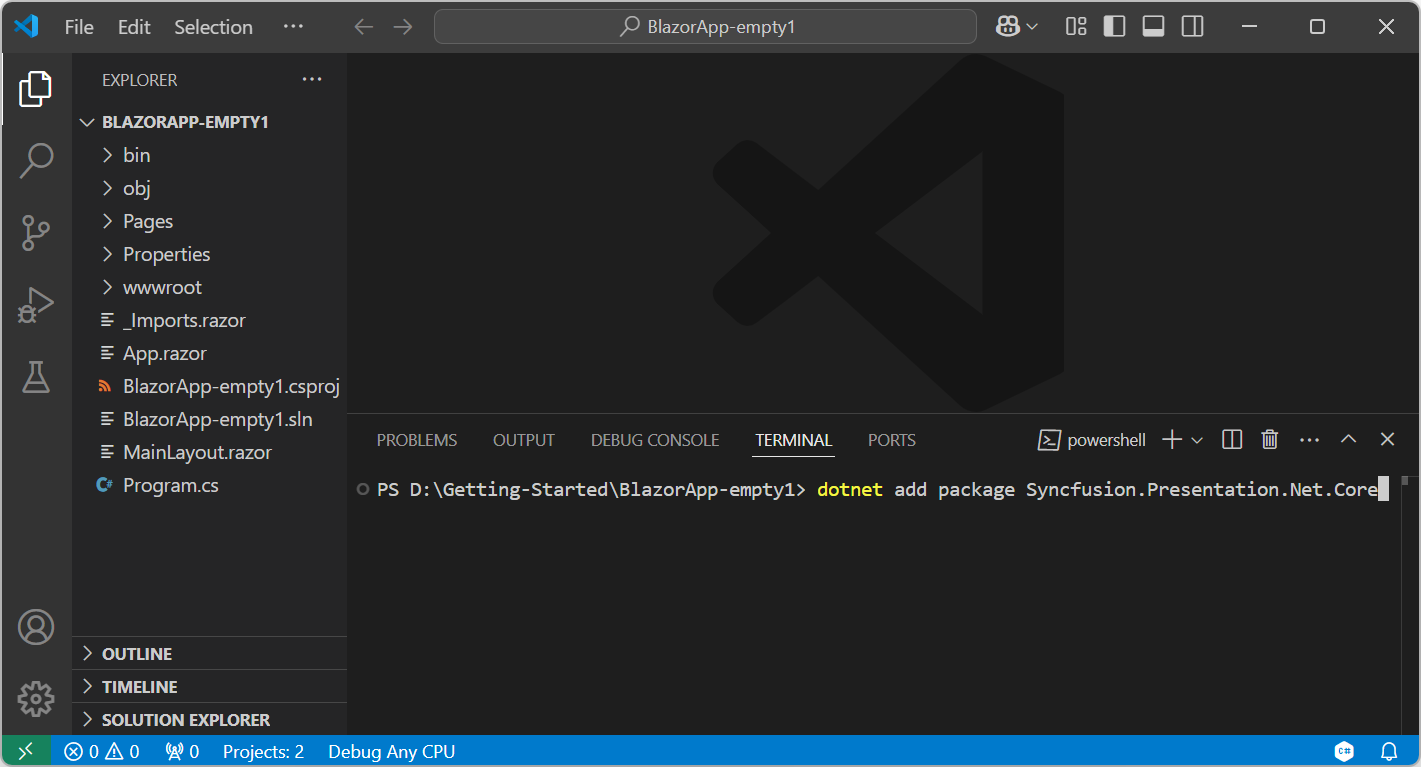Open Explorer views and more actions
Screen dimensions: 1421x767
click(x=312, y=80)
